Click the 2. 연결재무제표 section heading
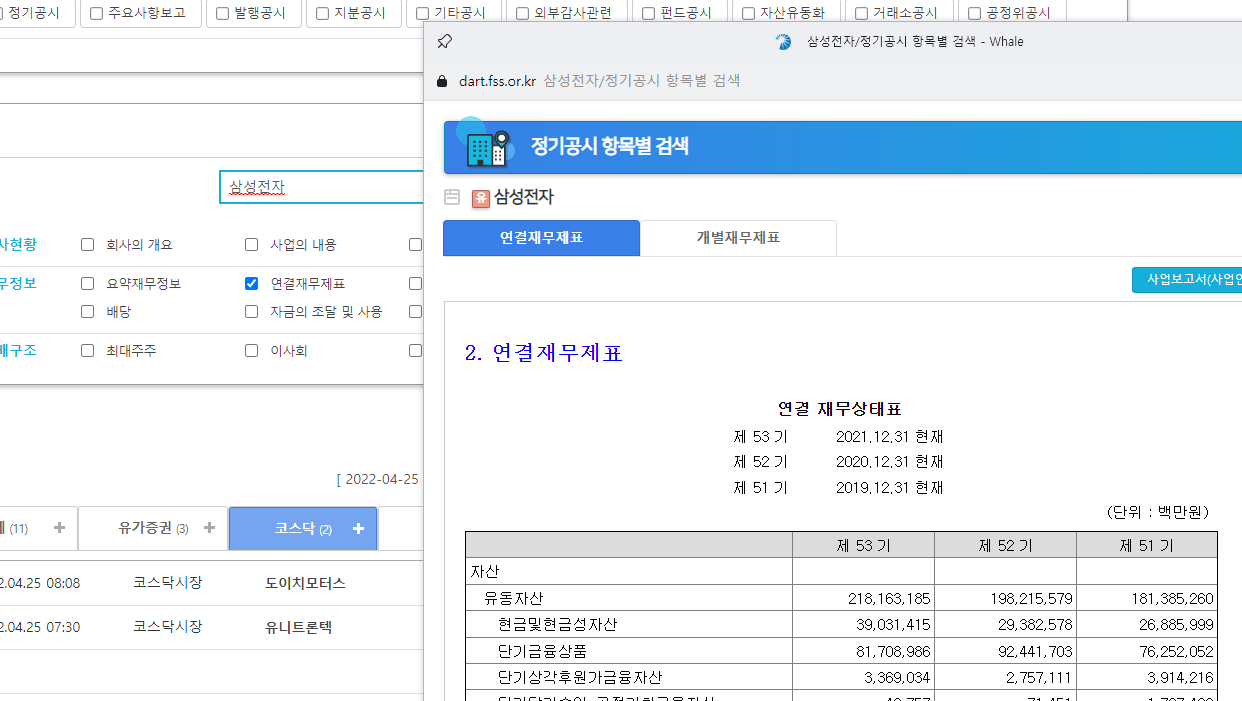Viewport: 1242px width, 701px height. pos(544,353)
